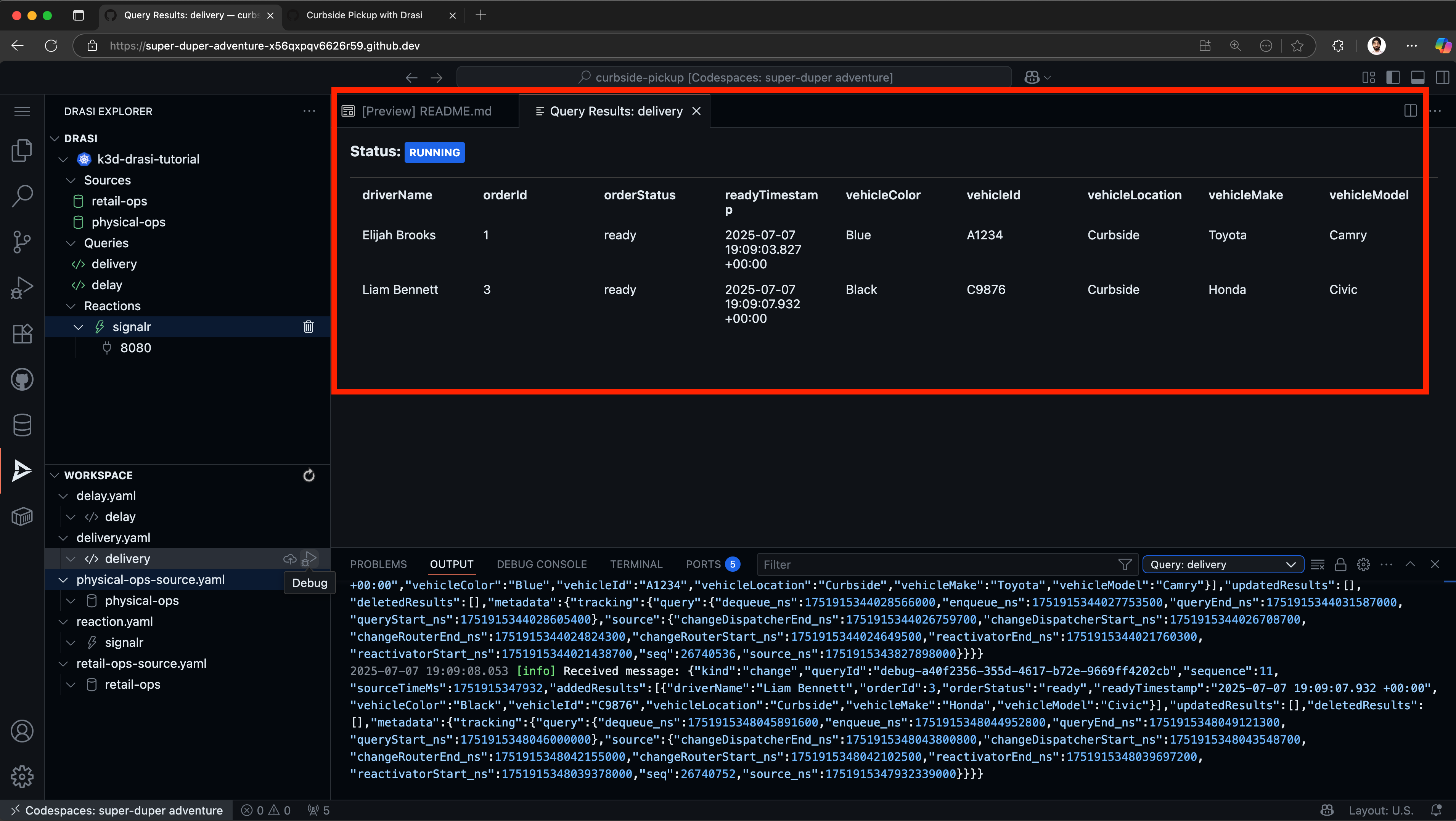
Task: Open the Drasi Explorer view in activity bar
Action: tap(22, 470)
